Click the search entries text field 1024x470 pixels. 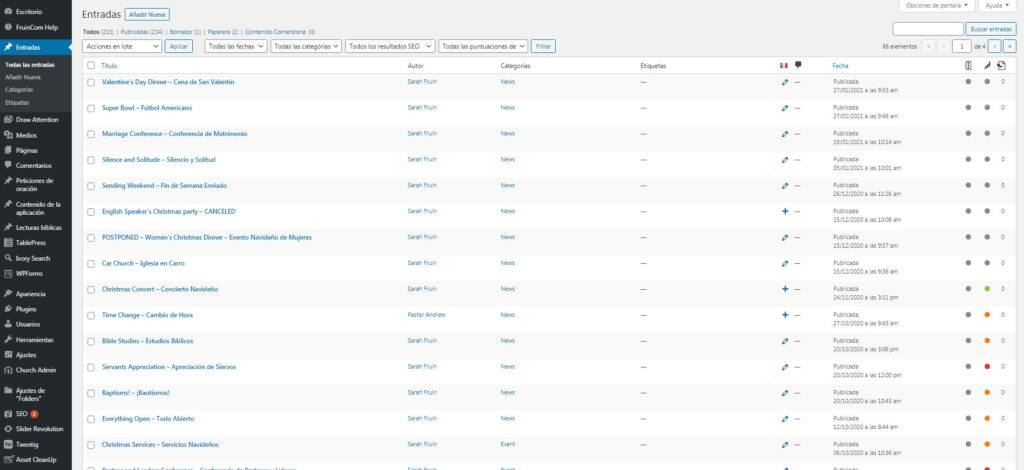(928, 29)
